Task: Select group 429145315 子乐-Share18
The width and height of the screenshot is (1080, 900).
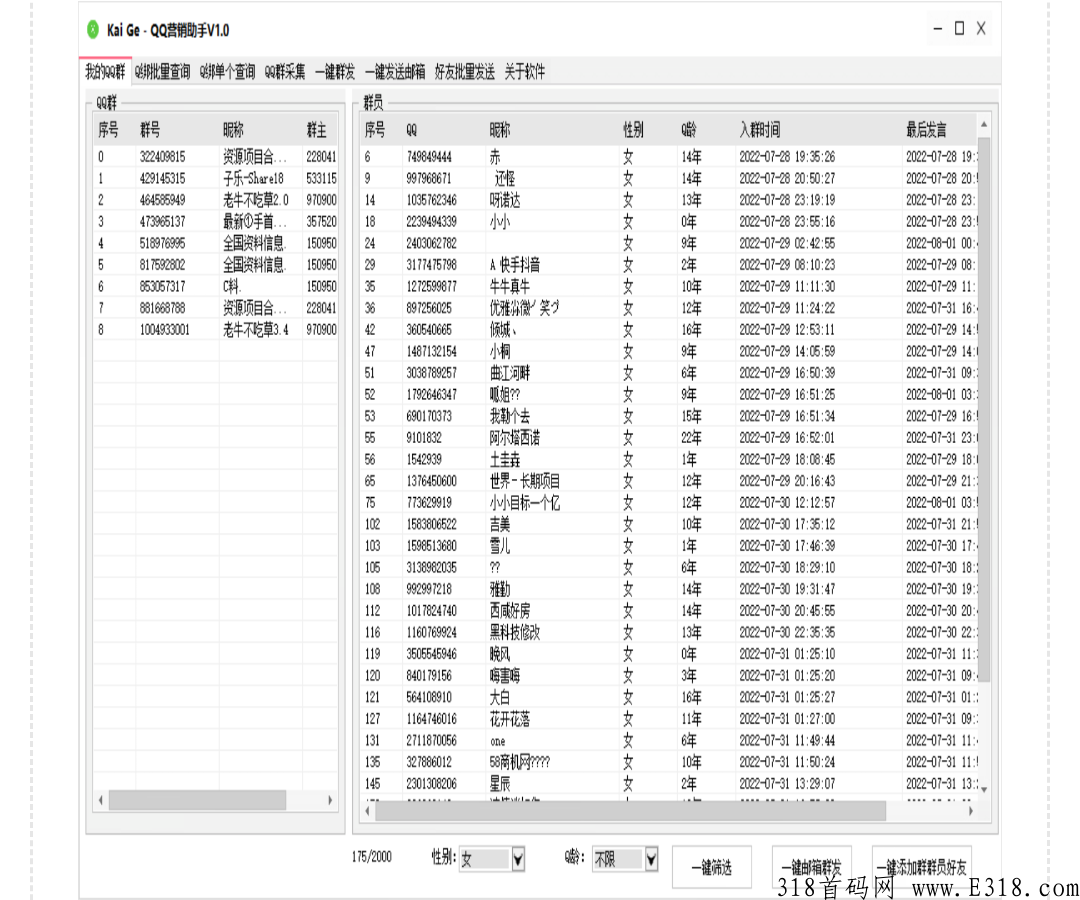Action: (216, 178)
